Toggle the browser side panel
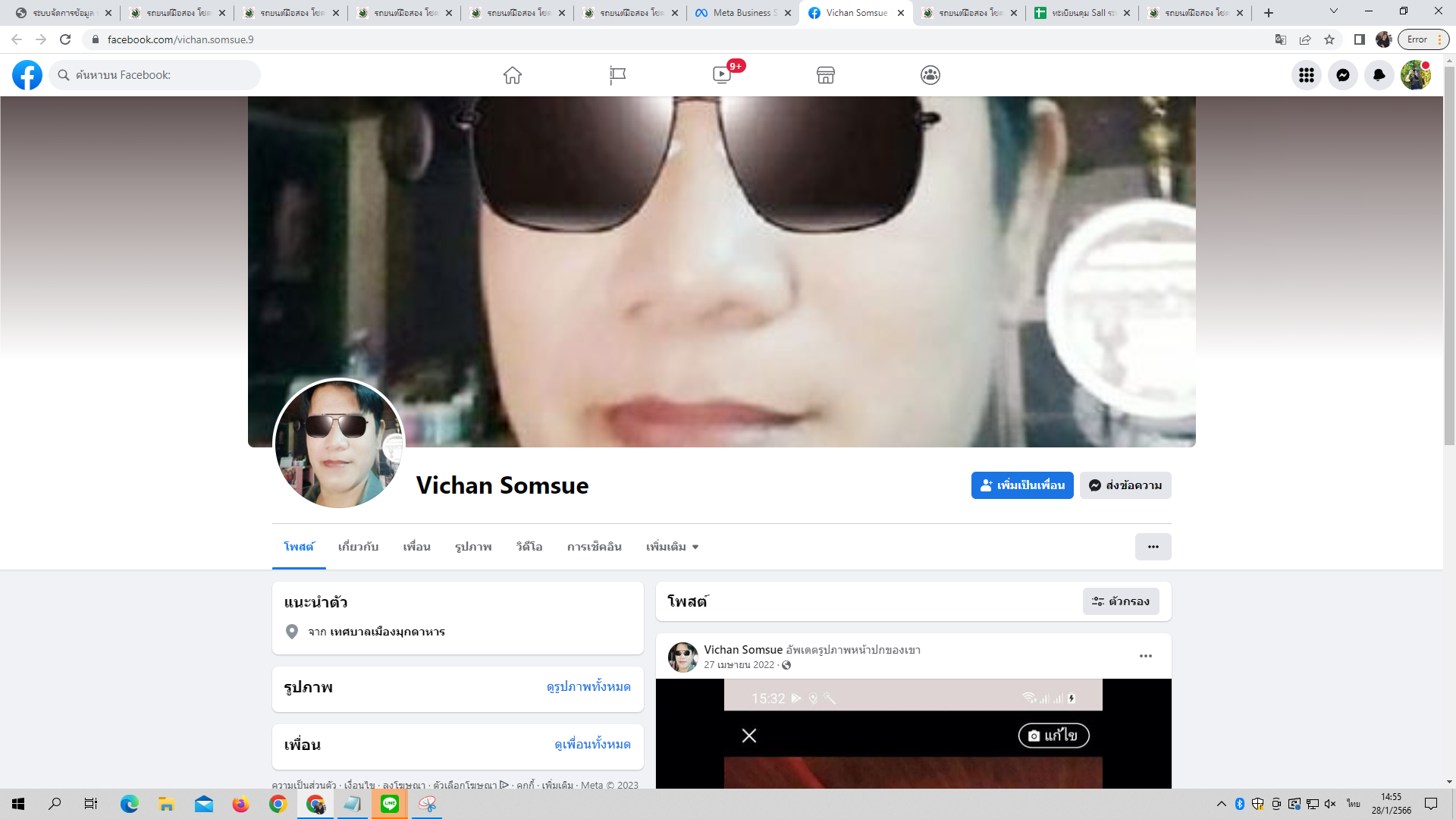This screenshot has width=1456, height=819. point(1359,39)
